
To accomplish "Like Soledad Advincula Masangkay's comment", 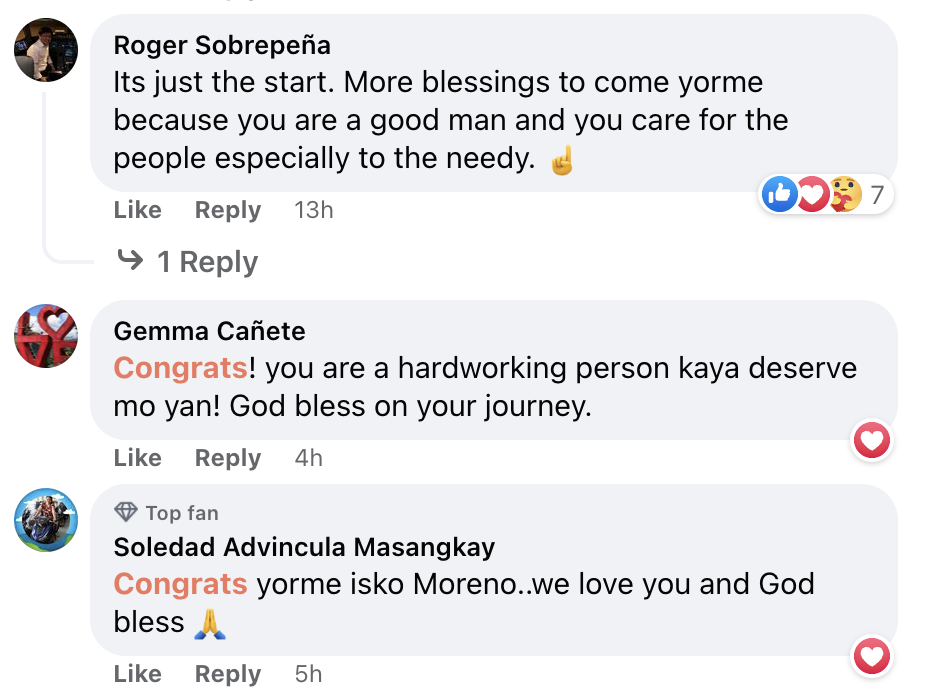I will [x=138, y=674].
